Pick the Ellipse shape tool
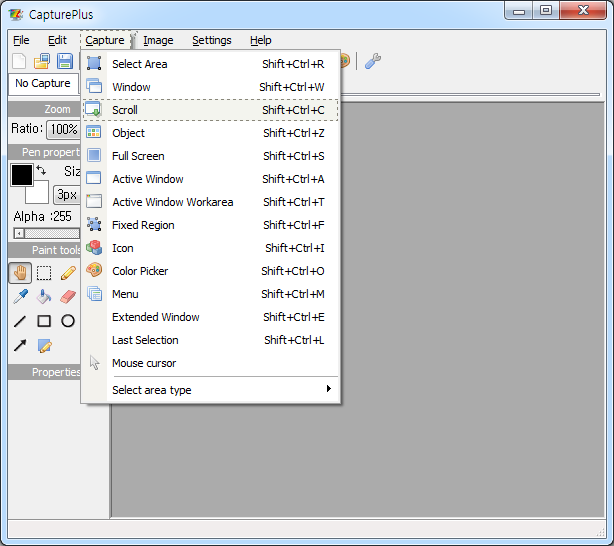Screen dimensions: 614x546 click(68, 321)
